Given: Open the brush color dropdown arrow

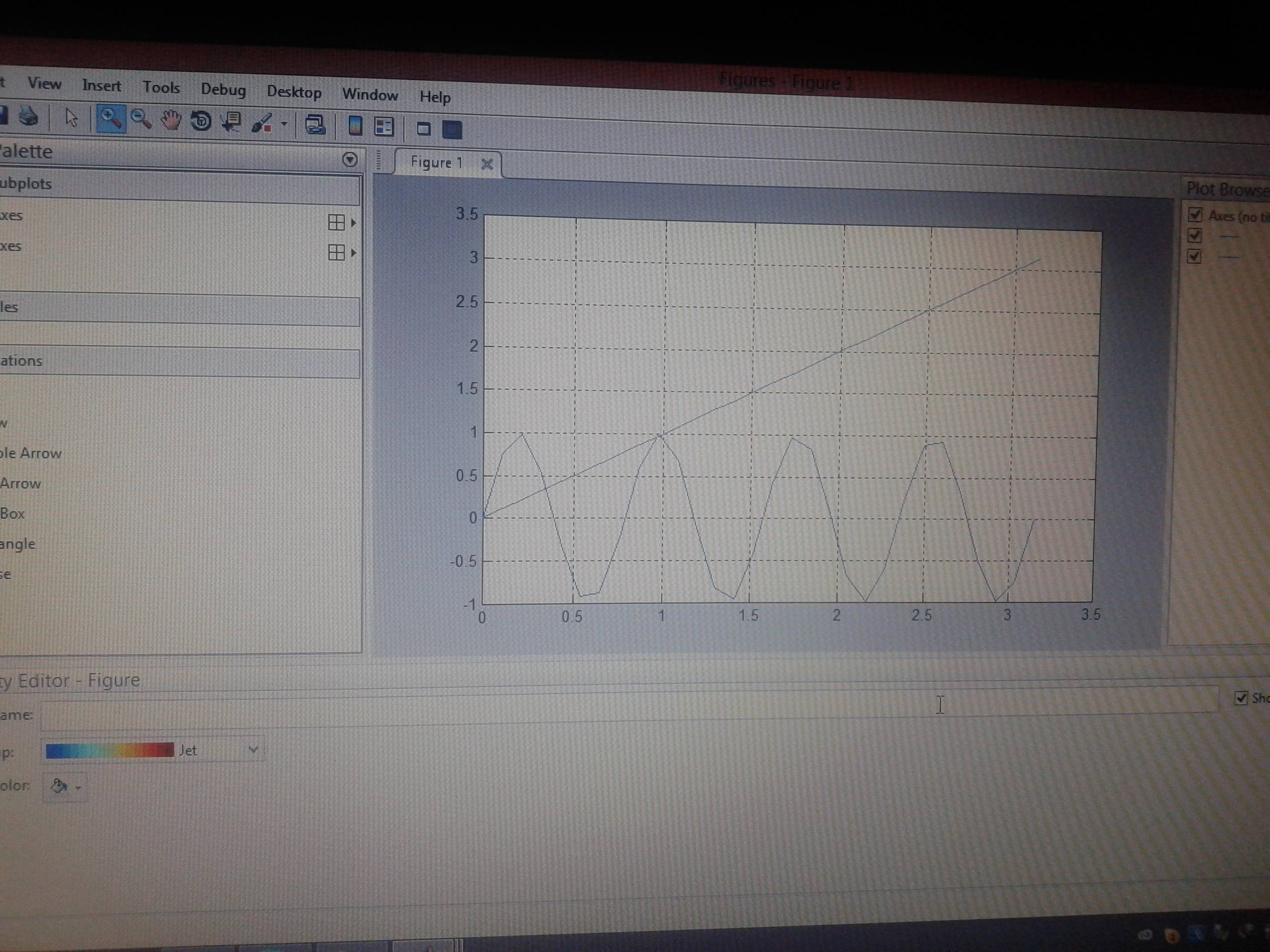Looking at the screenshot, I should [x=284, y=124].
